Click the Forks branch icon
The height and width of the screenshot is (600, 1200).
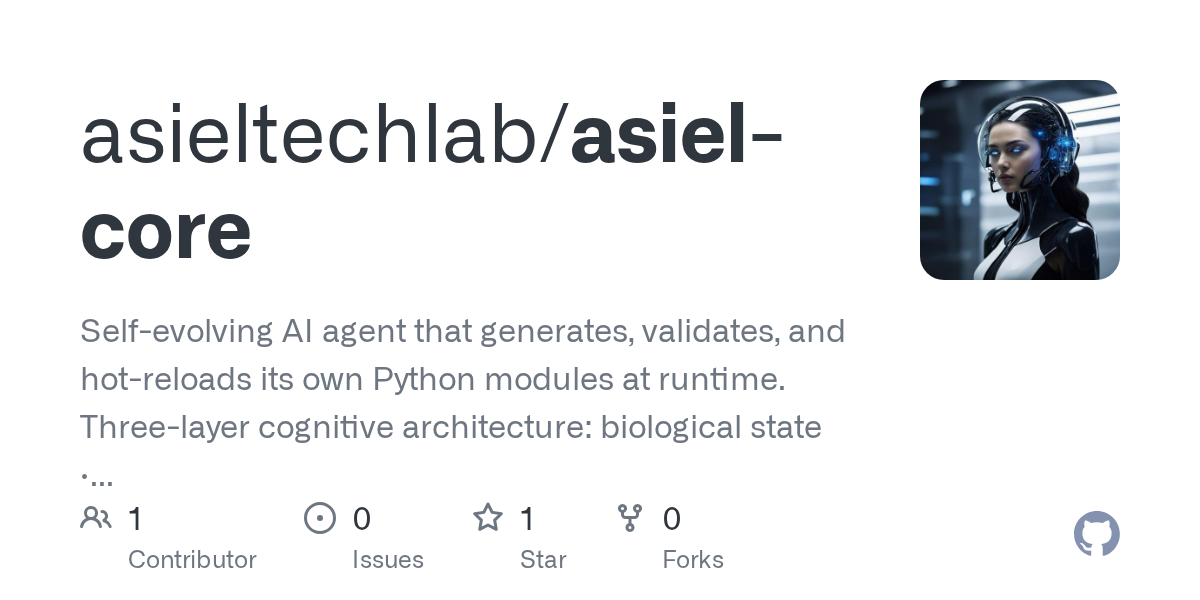coord(630,518)
